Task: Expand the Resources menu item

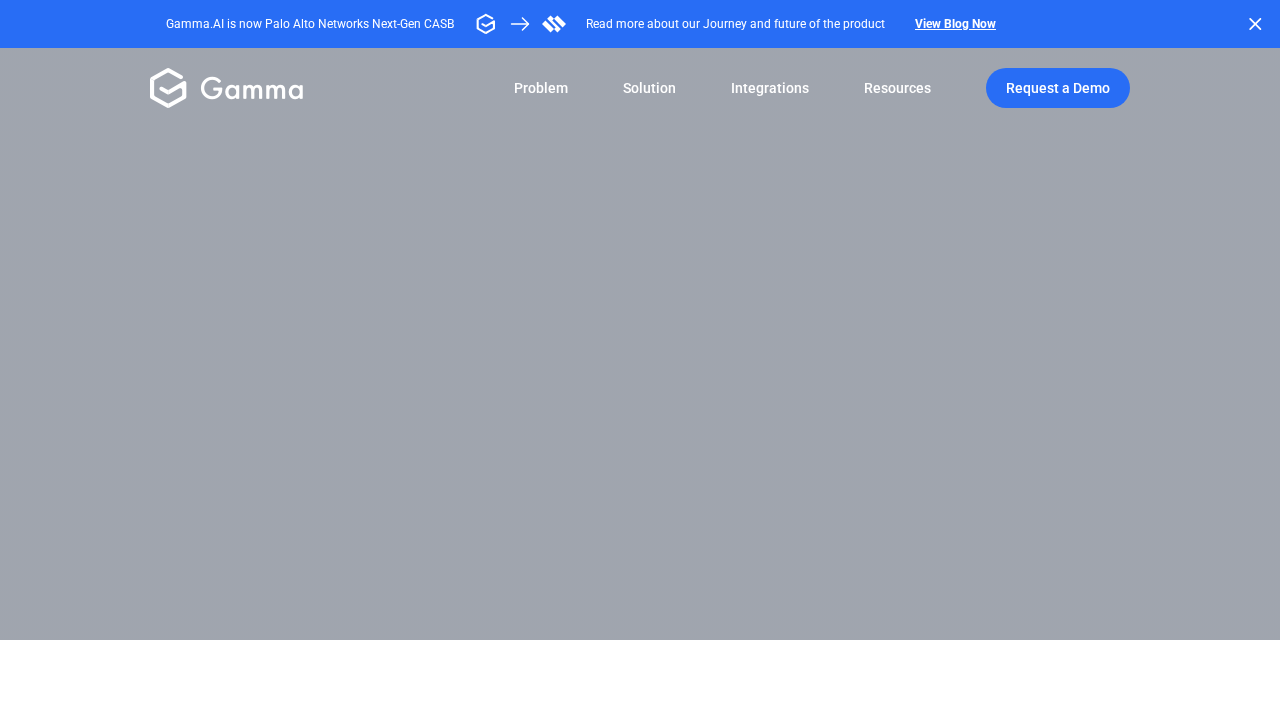Action: (x=897, y=88)
